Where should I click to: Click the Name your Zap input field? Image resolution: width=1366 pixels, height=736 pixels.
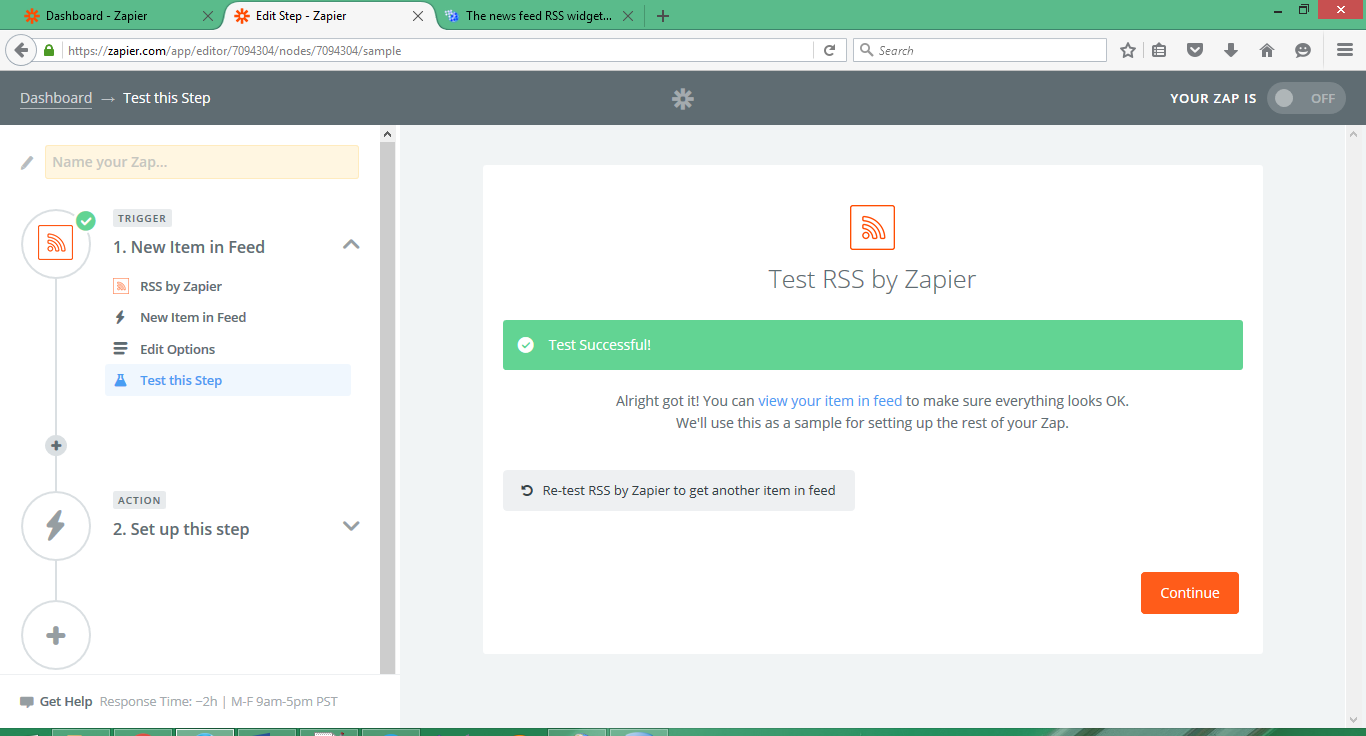(202, 162)
